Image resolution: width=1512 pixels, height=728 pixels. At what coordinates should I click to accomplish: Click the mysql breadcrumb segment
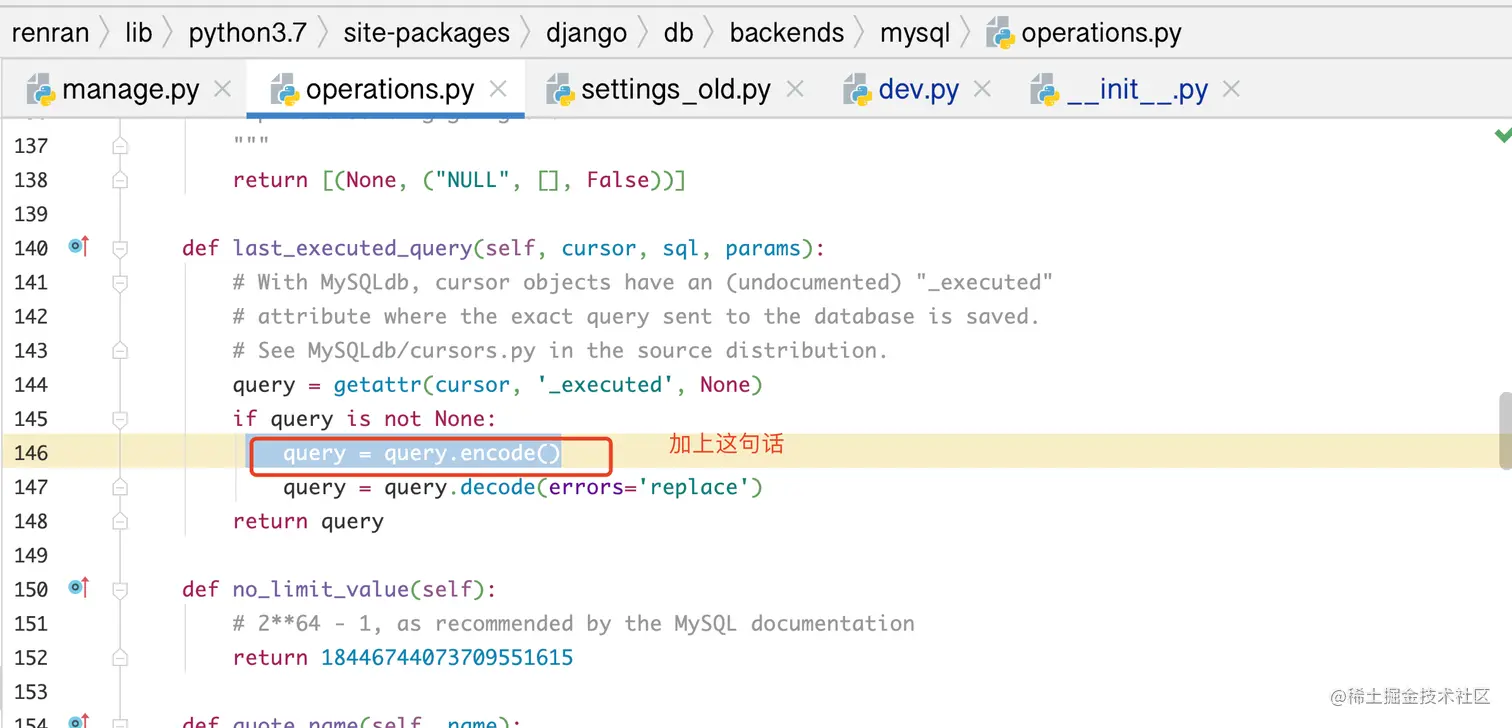pos(915,33)
